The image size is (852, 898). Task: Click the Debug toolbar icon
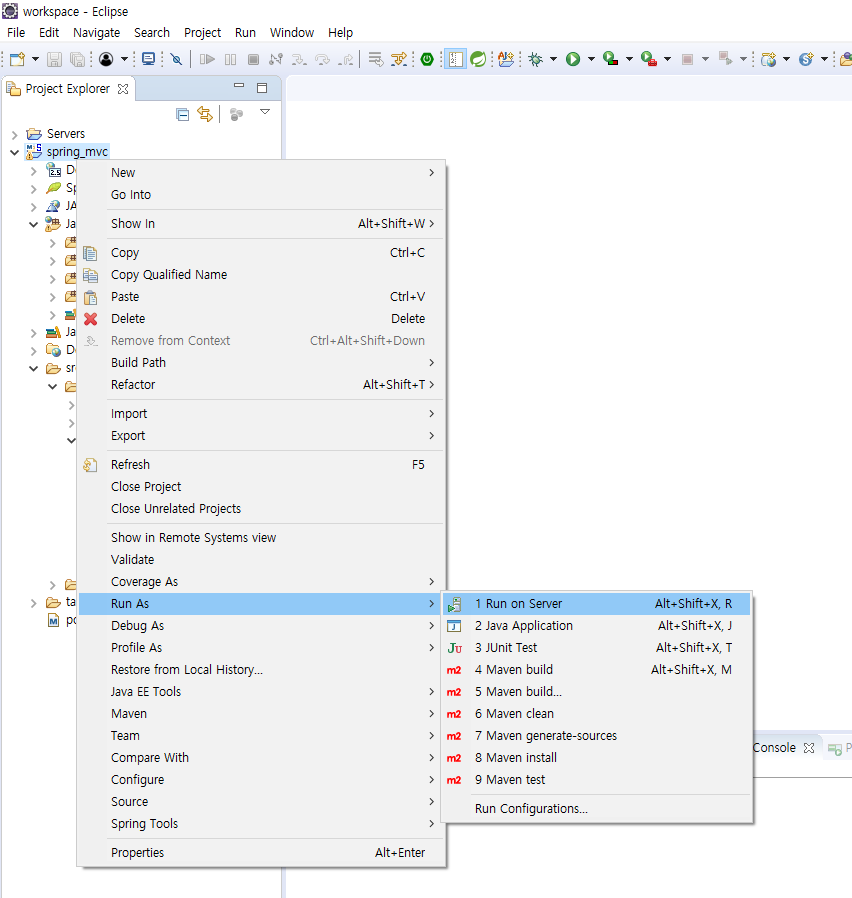pos(537,60)
